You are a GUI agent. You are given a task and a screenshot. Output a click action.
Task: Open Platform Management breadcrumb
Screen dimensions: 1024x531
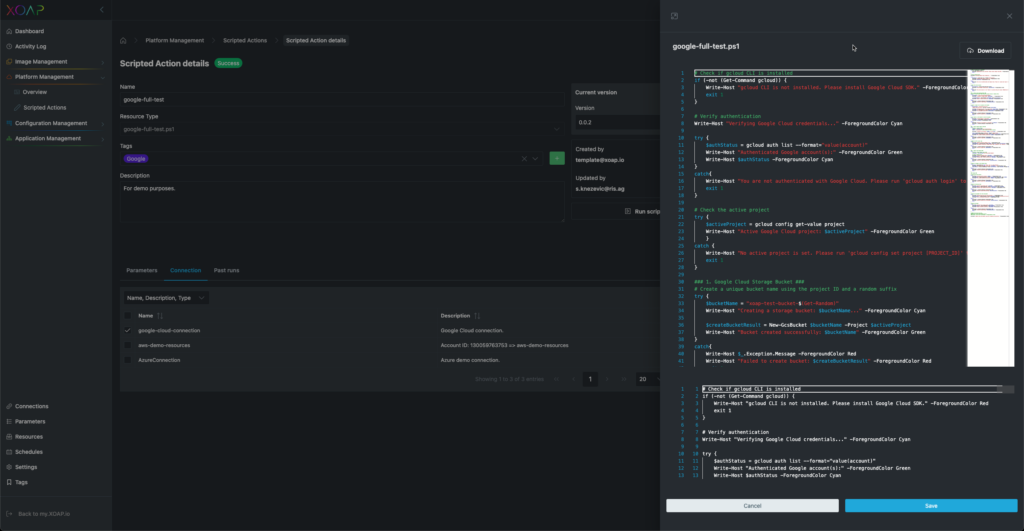(174, 40)
